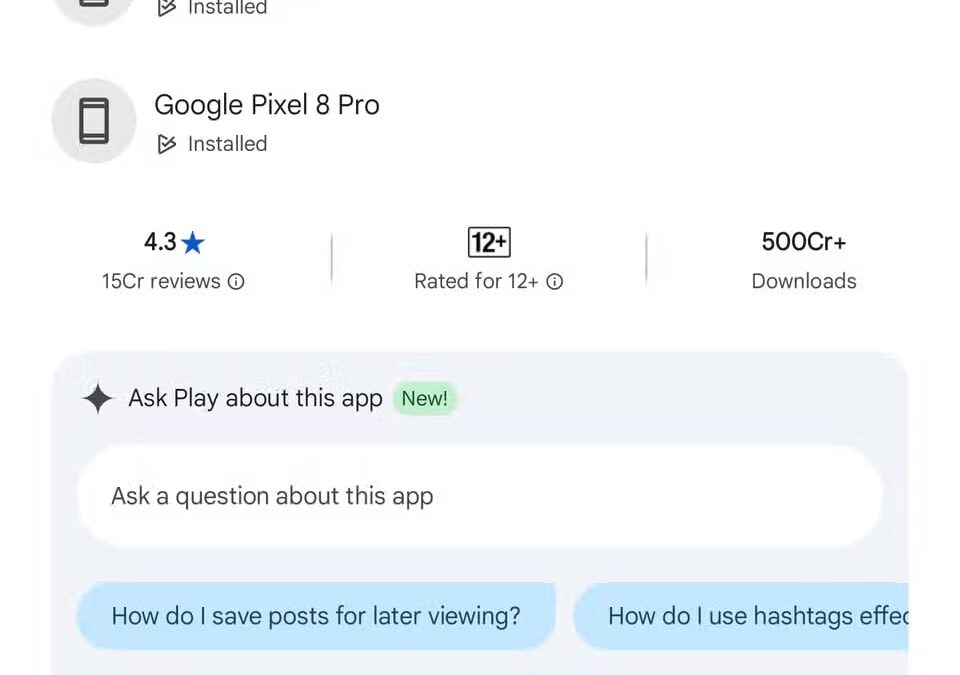Click the Rated for 12+ info icon
Viewport: 960px width, 675px height.
coord(554,282)
